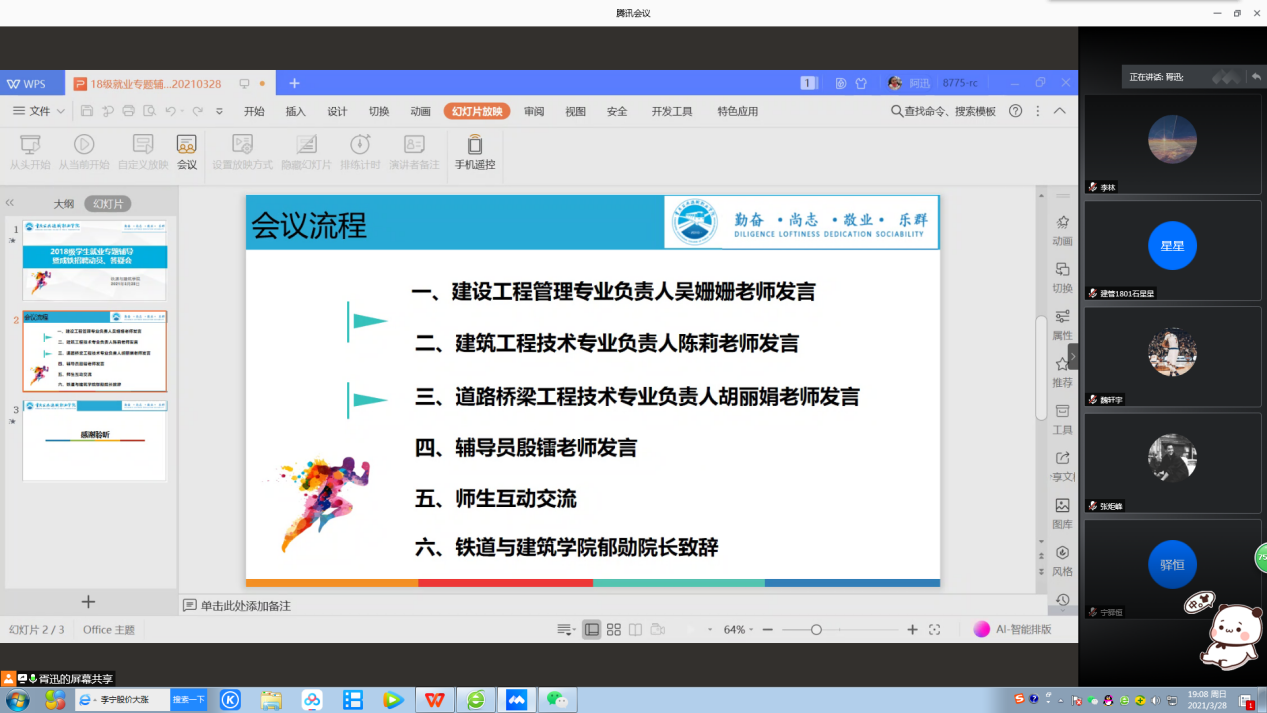Open the 动画 animation side panel

click(x=1062, y=231)
